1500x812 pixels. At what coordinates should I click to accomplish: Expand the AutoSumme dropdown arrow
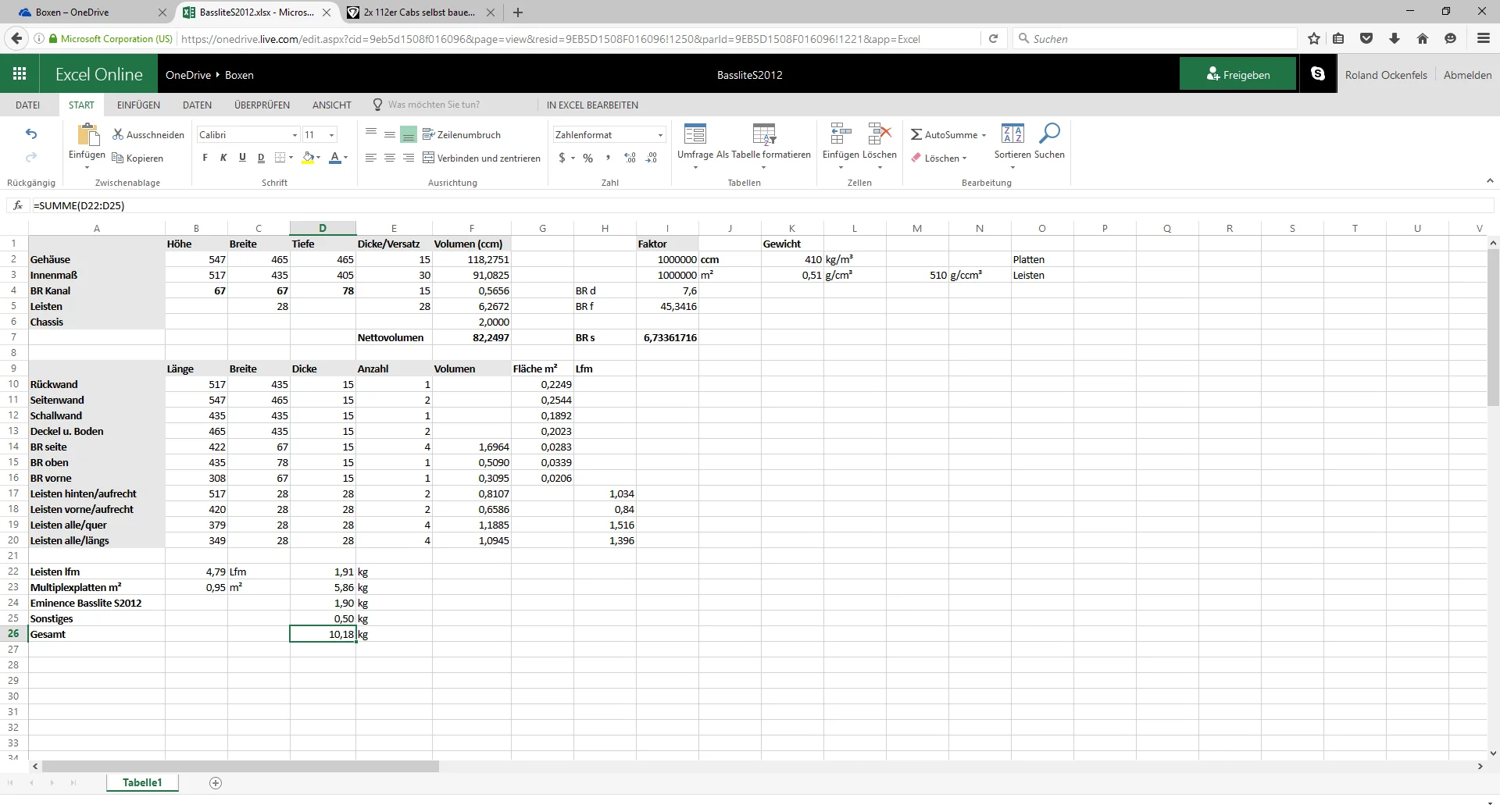[x=984, y=135]
